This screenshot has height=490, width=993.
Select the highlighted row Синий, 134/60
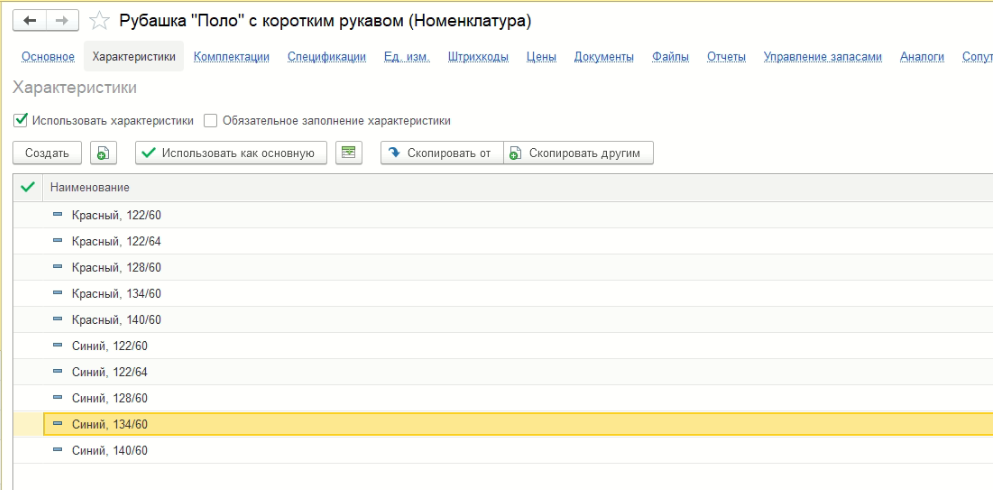[503, 424]
